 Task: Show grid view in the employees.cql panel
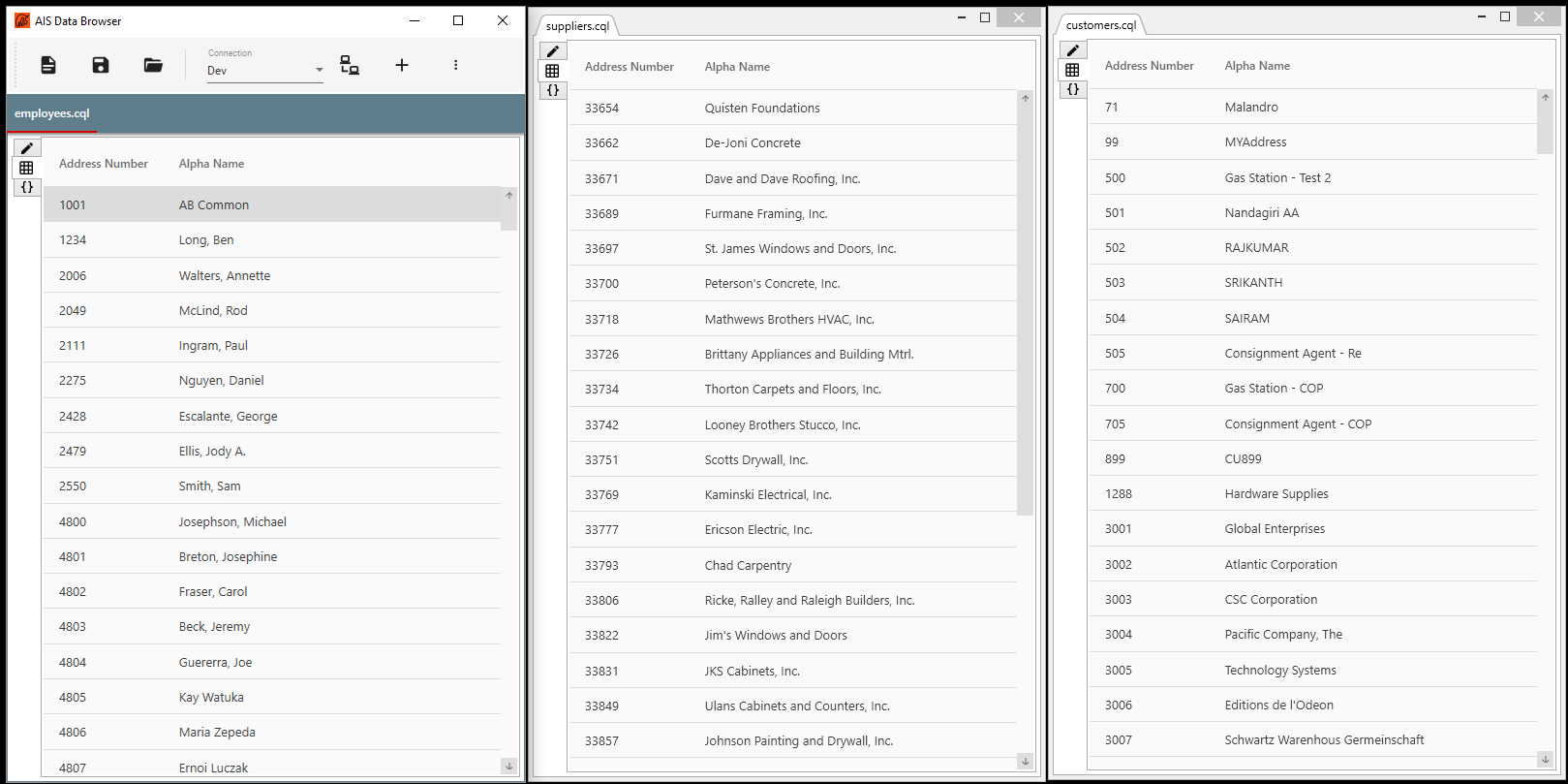pyautogui.click(x=27, y=168)
